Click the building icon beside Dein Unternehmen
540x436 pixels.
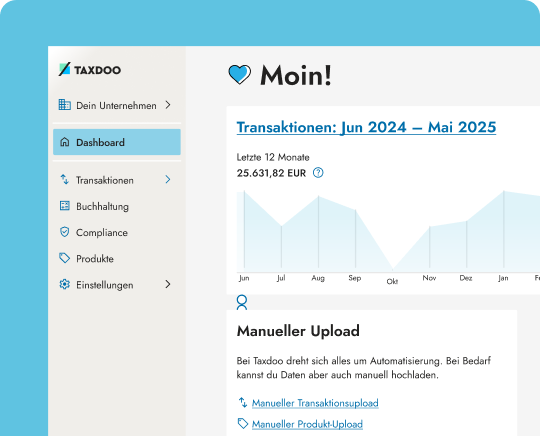click(65, 105)
